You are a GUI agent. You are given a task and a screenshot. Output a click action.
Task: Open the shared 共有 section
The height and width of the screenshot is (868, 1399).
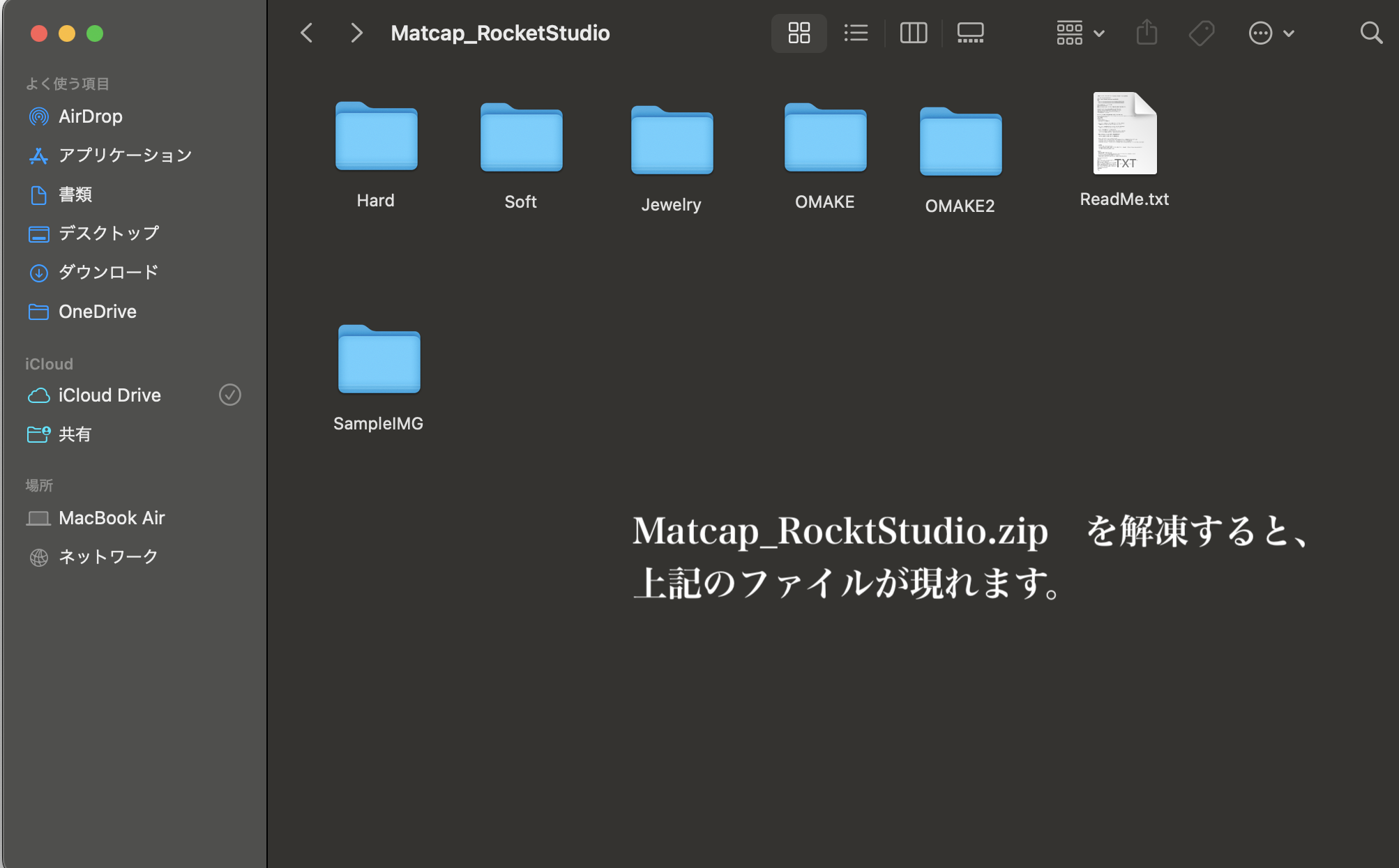(76, 434)
